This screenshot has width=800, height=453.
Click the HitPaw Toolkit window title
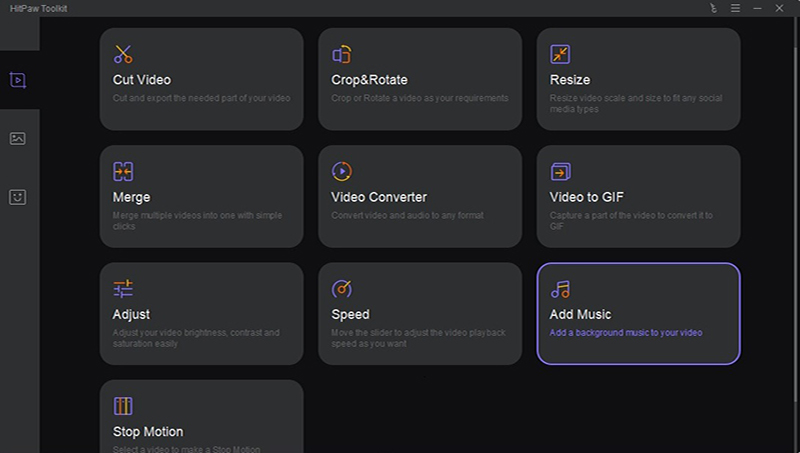point(39,8)
